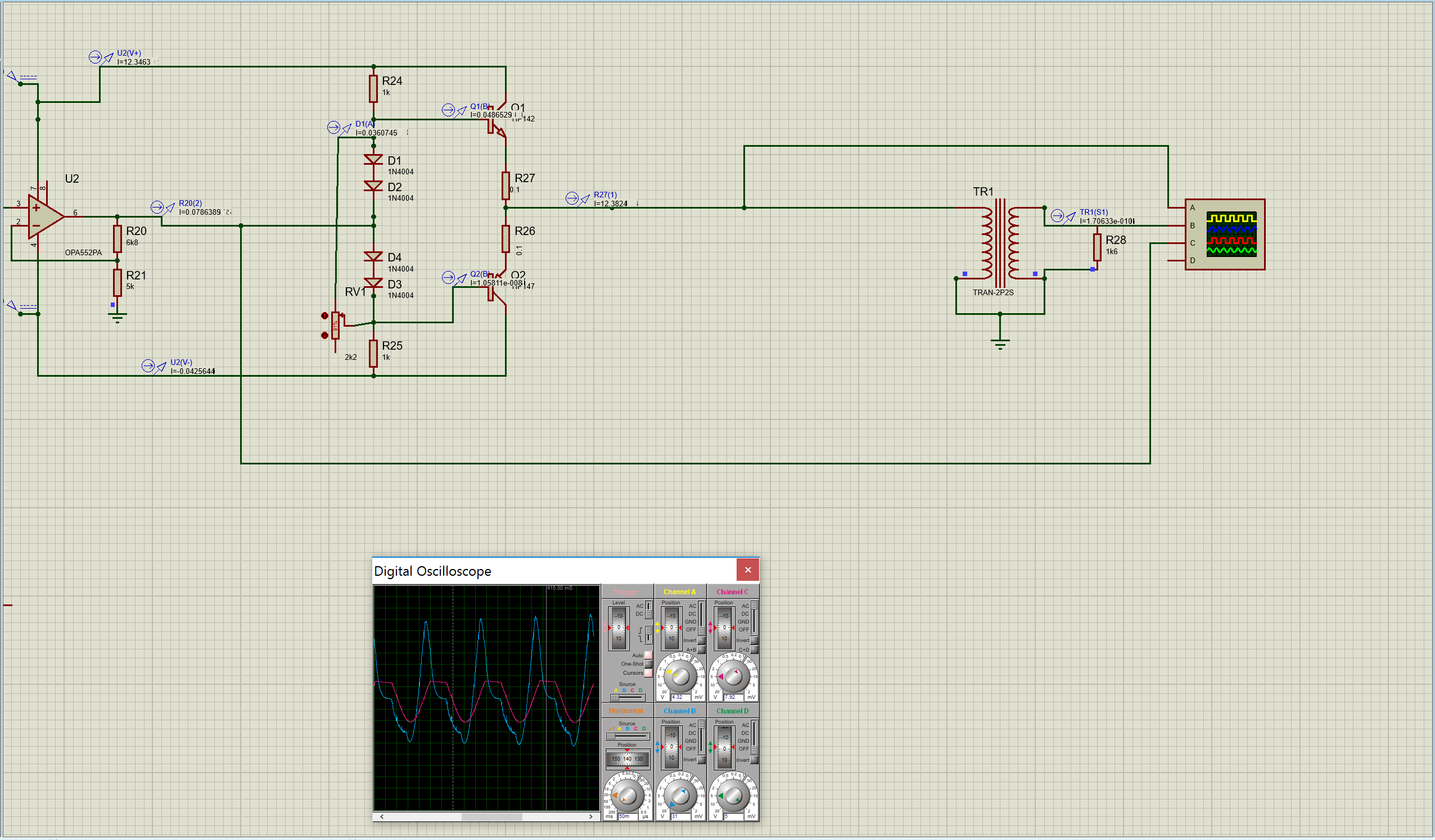Select resistor R25 symbol

373,353
